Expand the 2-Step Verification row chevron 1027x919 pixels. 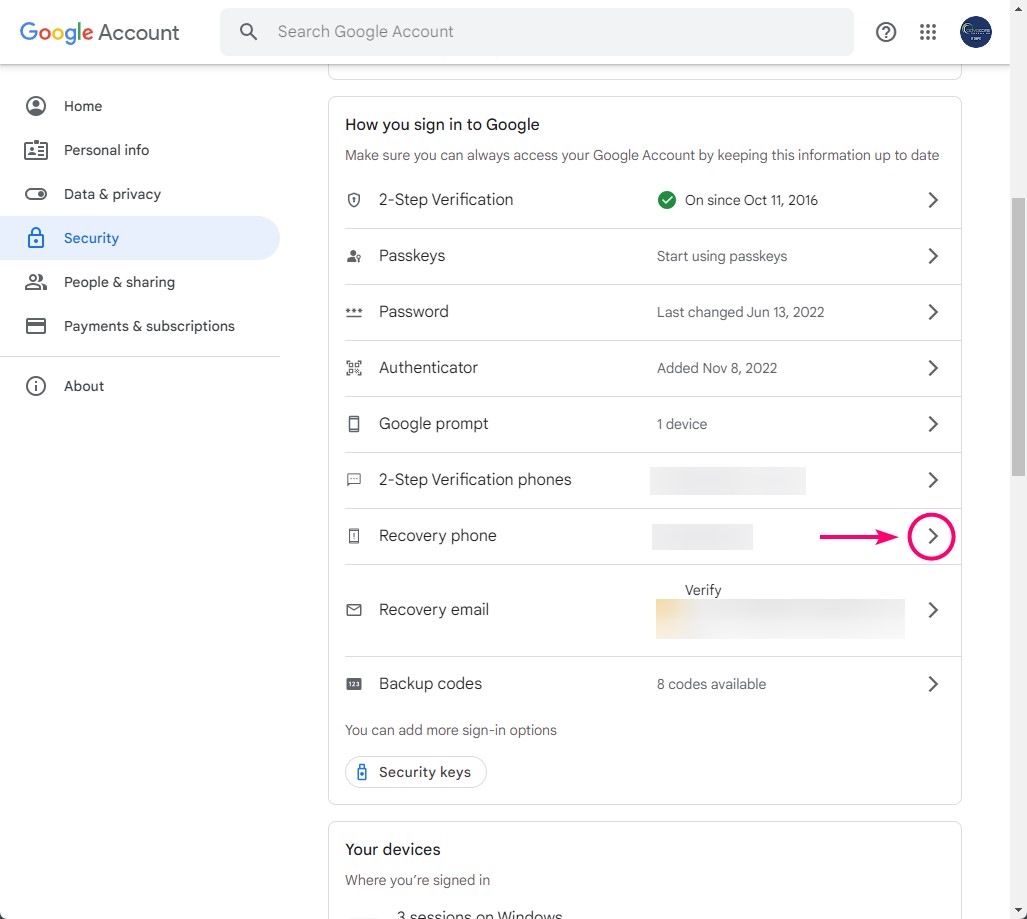click(x=933, y=200)
